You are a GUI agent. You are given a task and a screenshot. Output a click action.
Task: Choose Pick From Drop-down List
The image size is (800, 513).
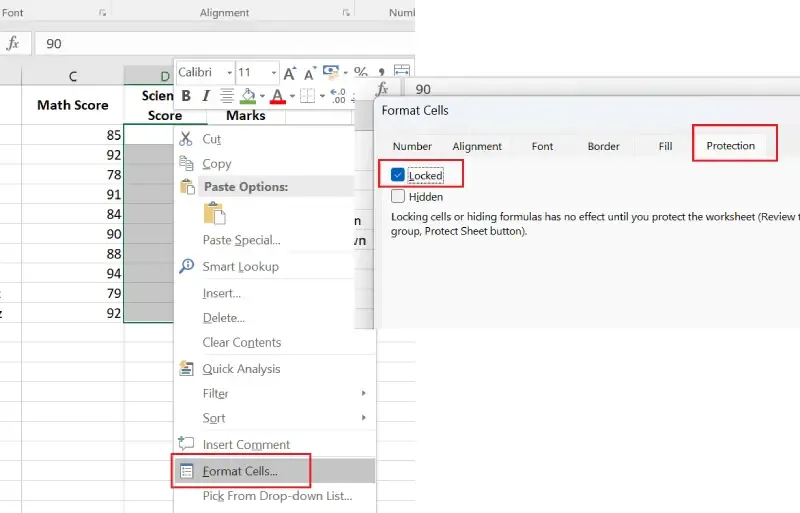[x=277, y=496]
